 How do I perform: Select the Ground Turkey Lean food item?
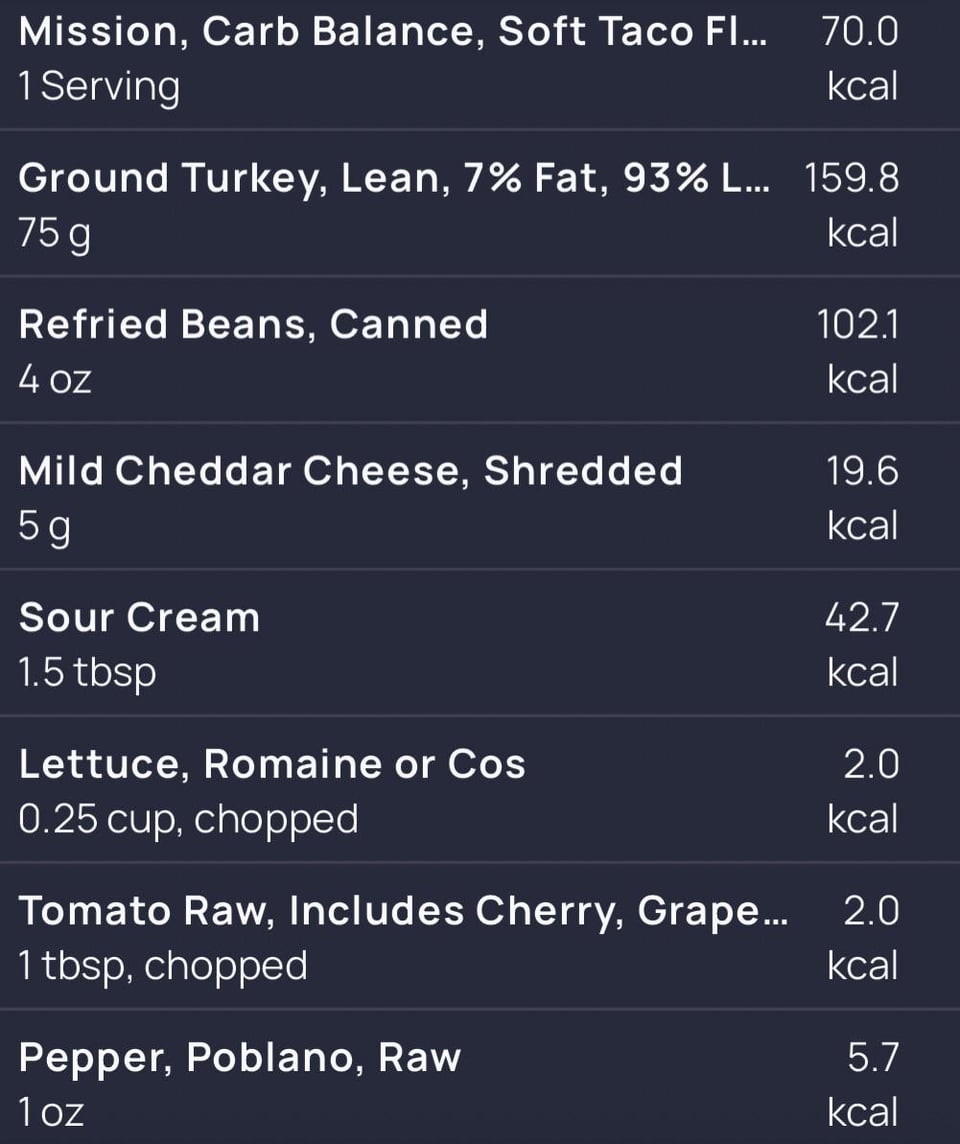480,204
